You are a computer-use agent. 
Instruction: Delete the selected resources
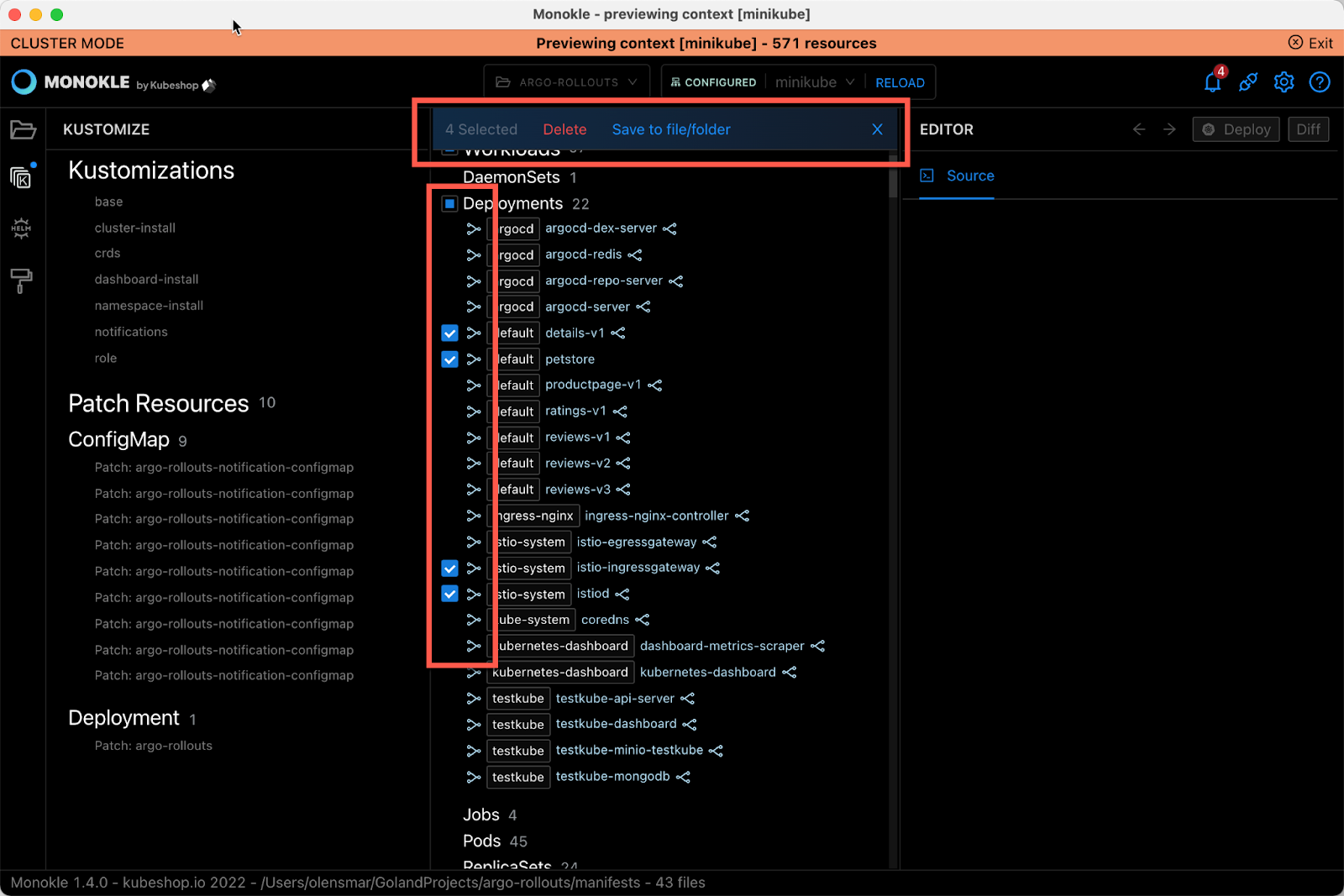click(564, 129)
